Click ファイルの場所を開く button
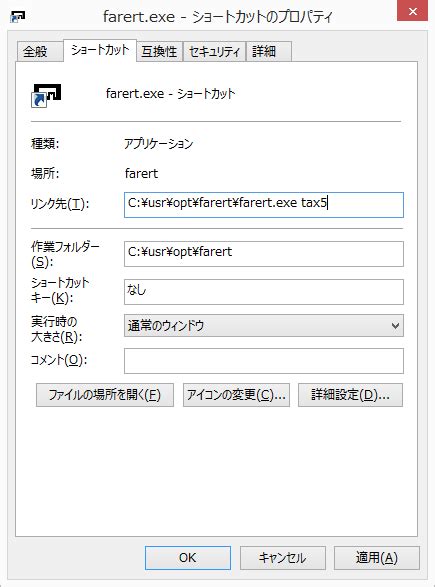Image resolution: width=435 pixels, height=587 pixels. (x=105, y=395)
